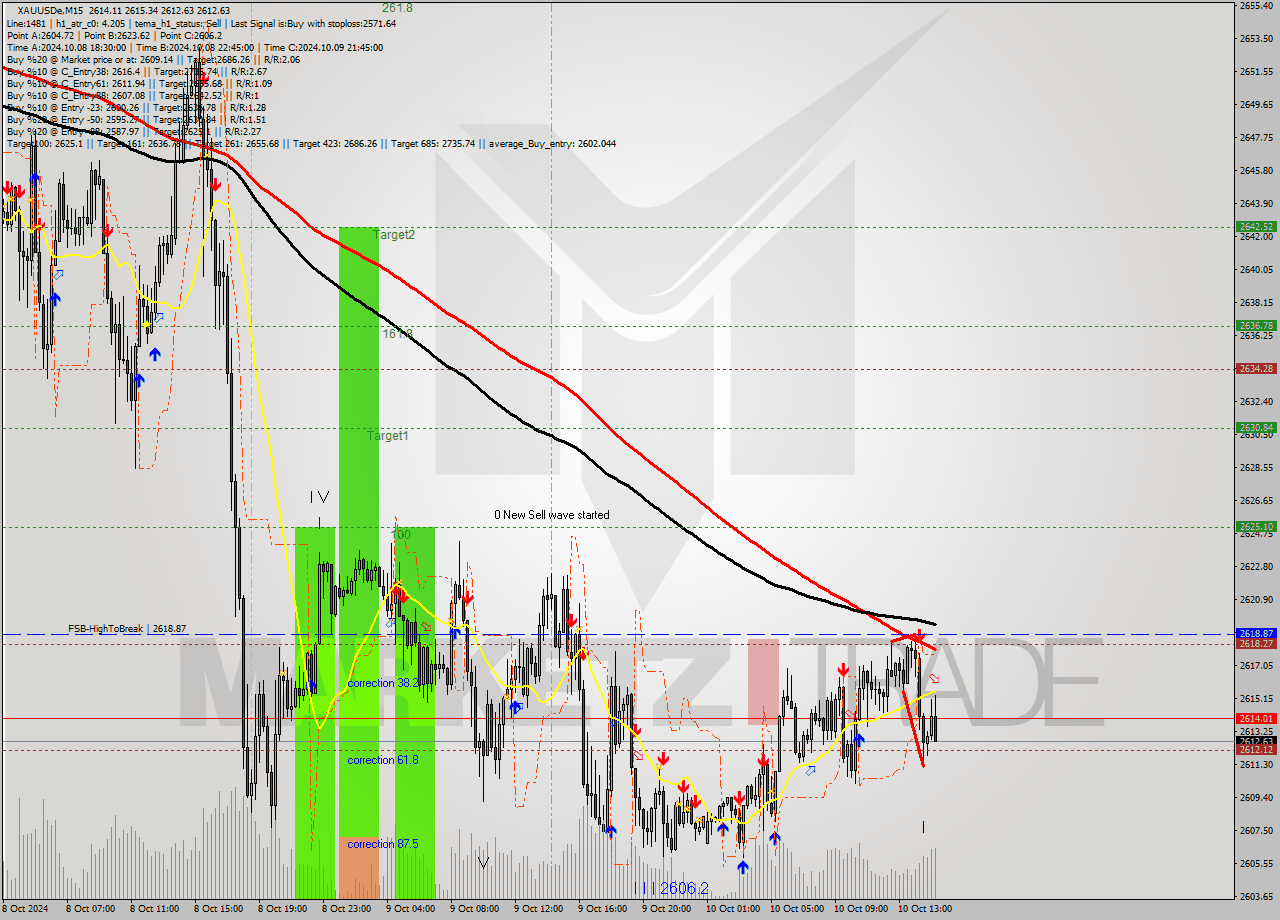1280x920 pixels.
Task: Click the 'Target100: 2625.1' summary line
Action: [310, 143]
